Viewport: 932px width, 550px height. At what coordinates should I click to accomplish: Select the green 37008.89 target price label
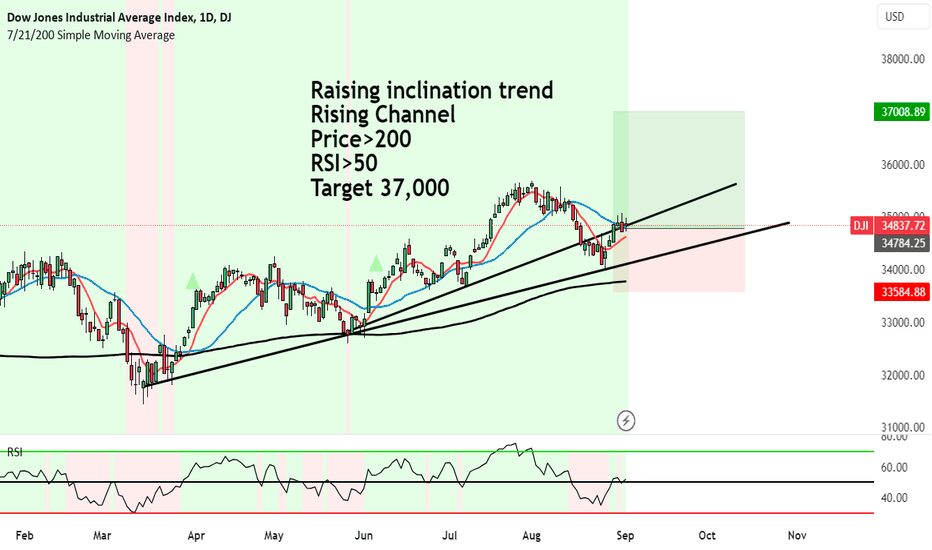point(902,112)
